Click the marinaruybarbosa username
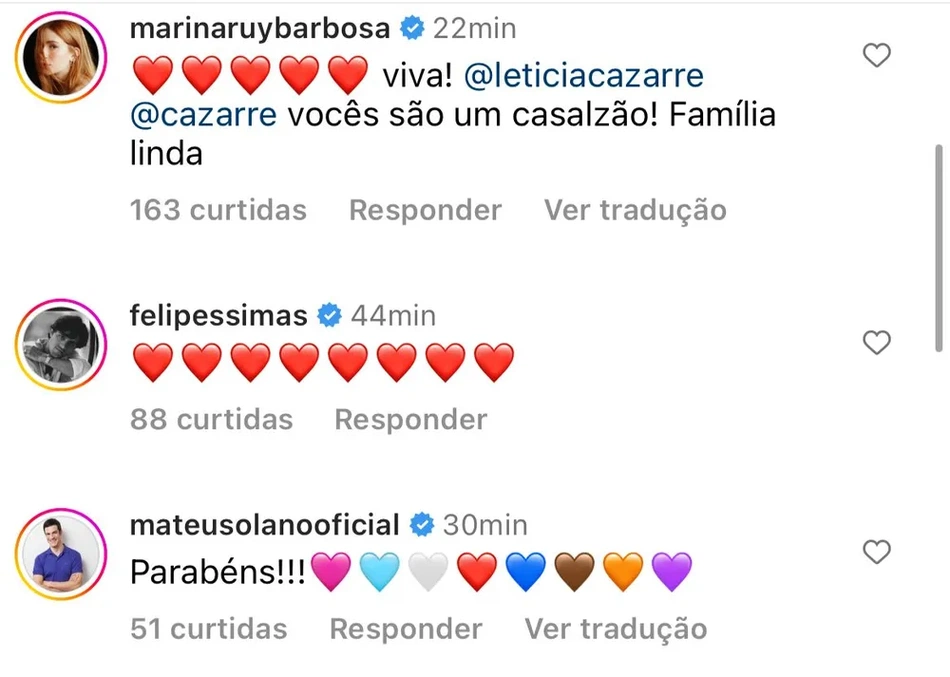 (260, 28)
